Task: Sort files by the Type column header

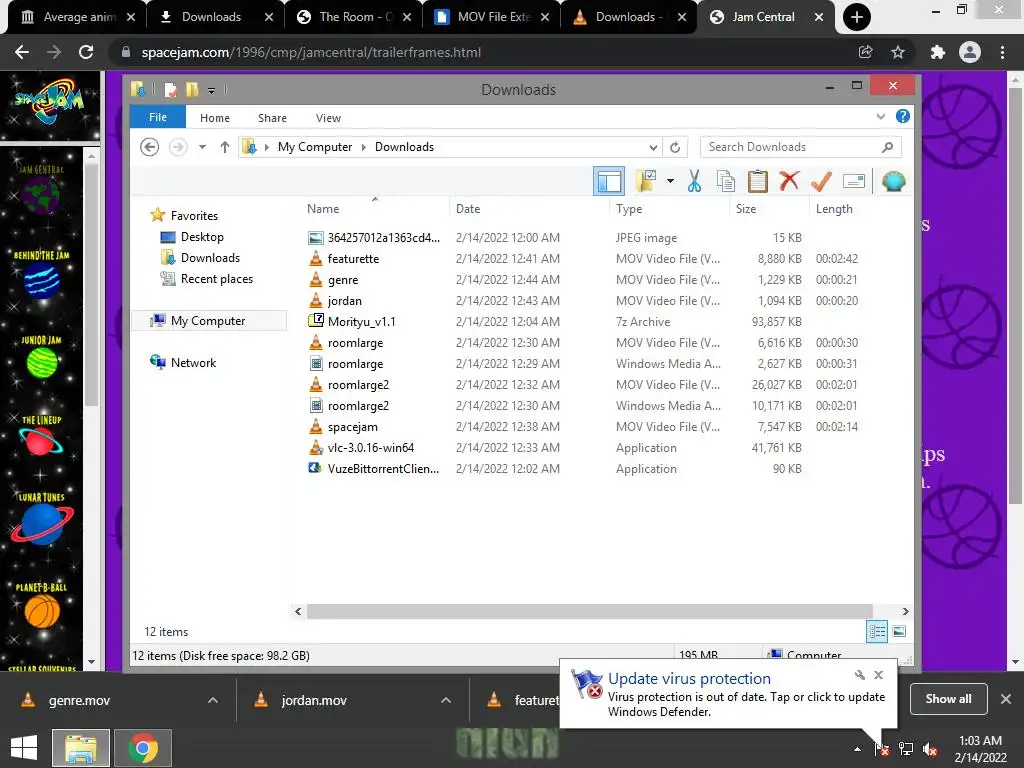Action: (629, 209)
